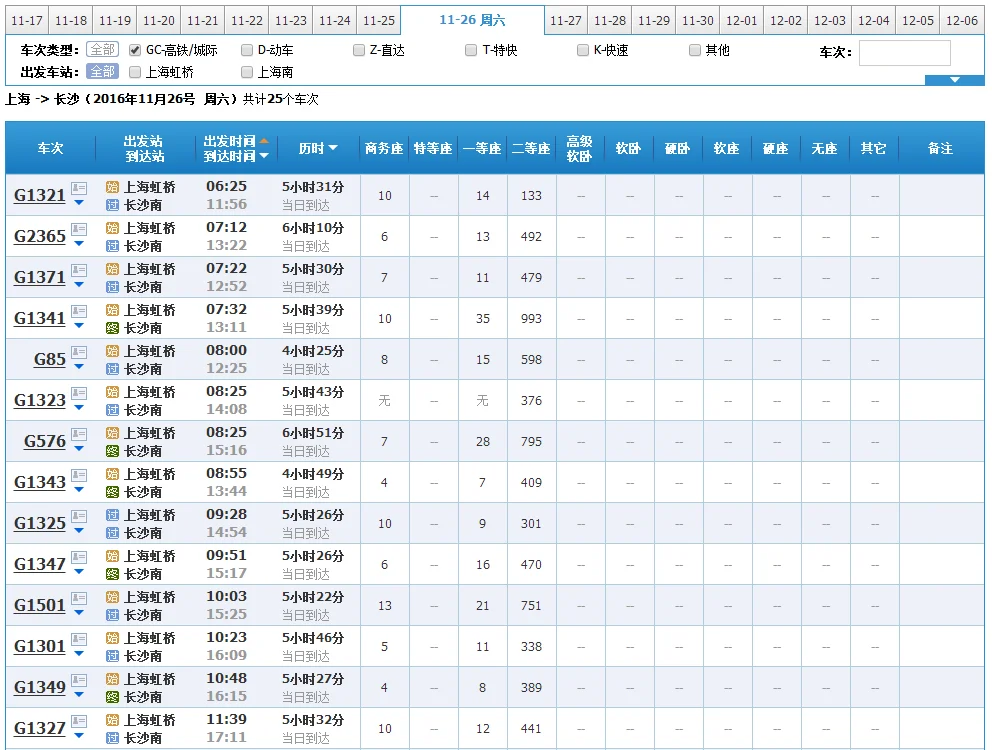
Task: Click the 全部 button for 车次类型
Action: [104, 49]
